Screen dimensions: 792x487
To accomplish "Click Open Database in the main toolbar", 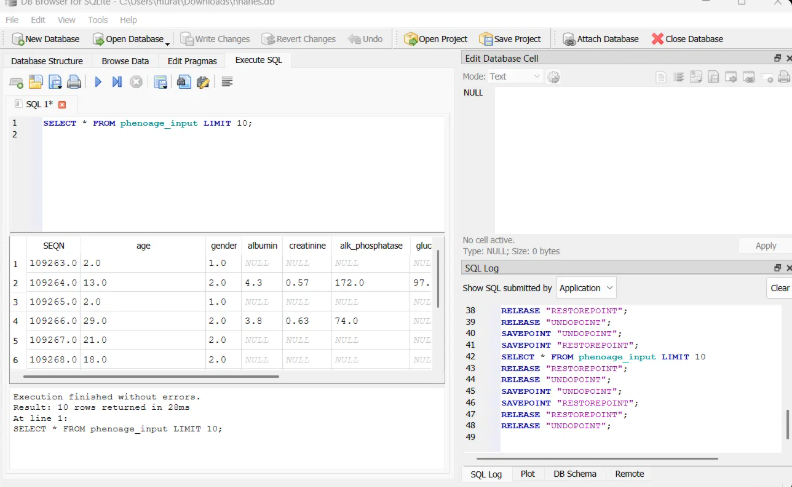I will tap(128, 39).
